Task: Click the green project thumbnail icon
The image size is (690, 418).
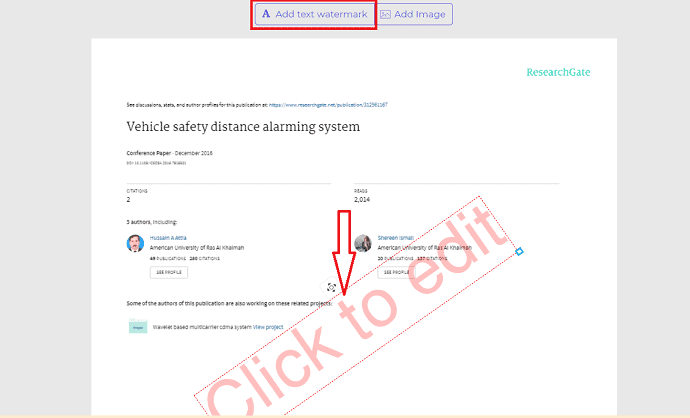Action: point(137,326)
